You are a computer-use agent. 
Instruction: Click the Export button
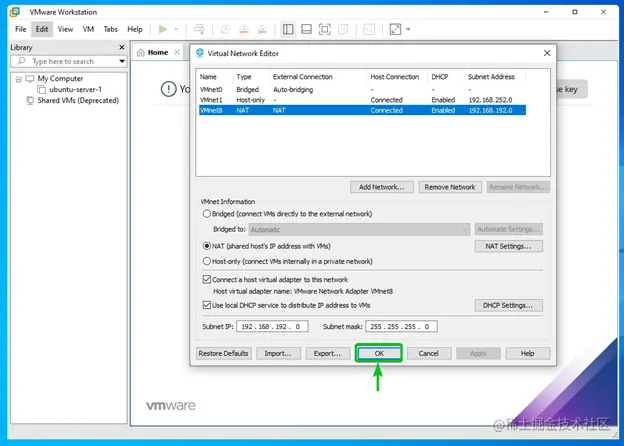(x=327, y=353)
